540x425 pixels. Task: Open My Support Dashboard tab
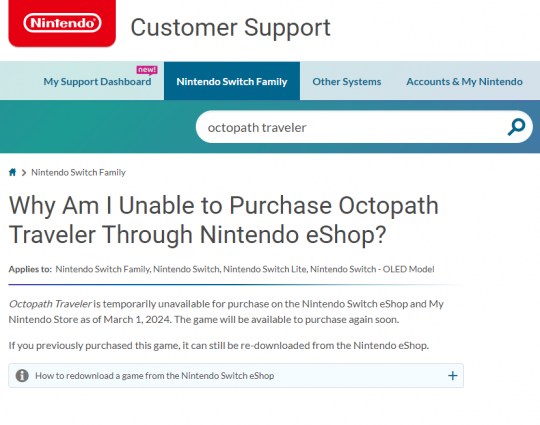tap(97, 82)
